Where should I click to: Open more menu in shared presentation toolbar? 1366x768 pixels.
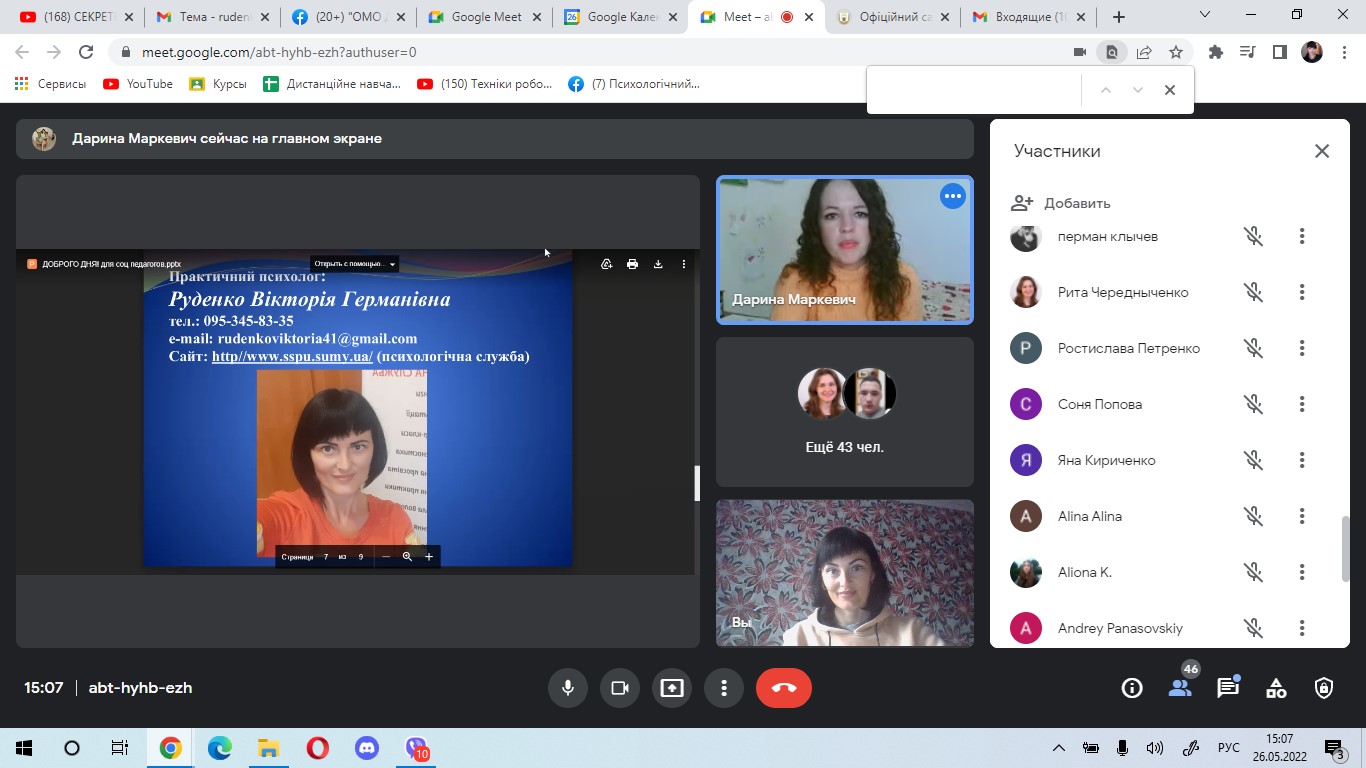pyautogui.click(x=684, y=264)
